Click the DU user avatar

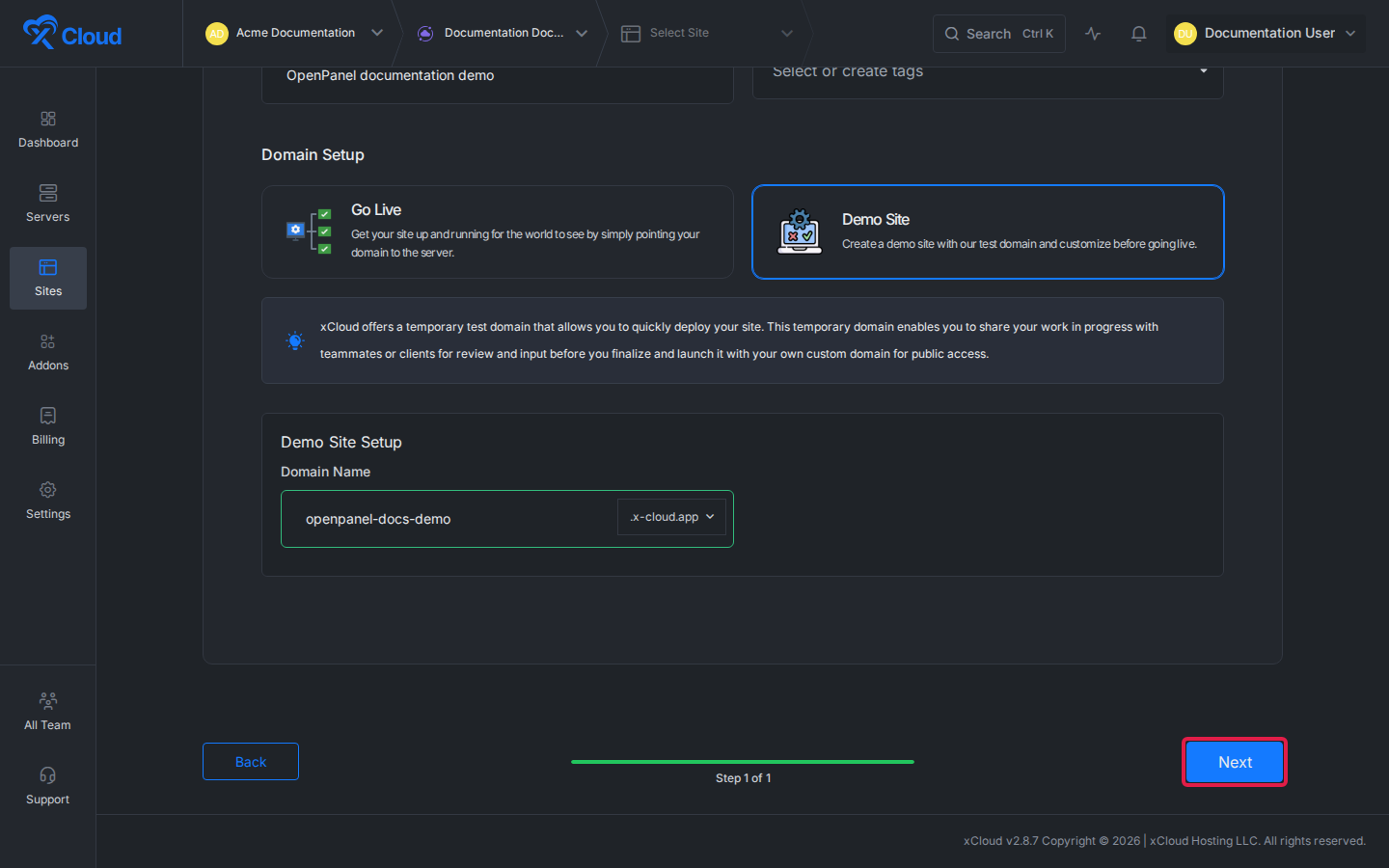coord(1185,34)
